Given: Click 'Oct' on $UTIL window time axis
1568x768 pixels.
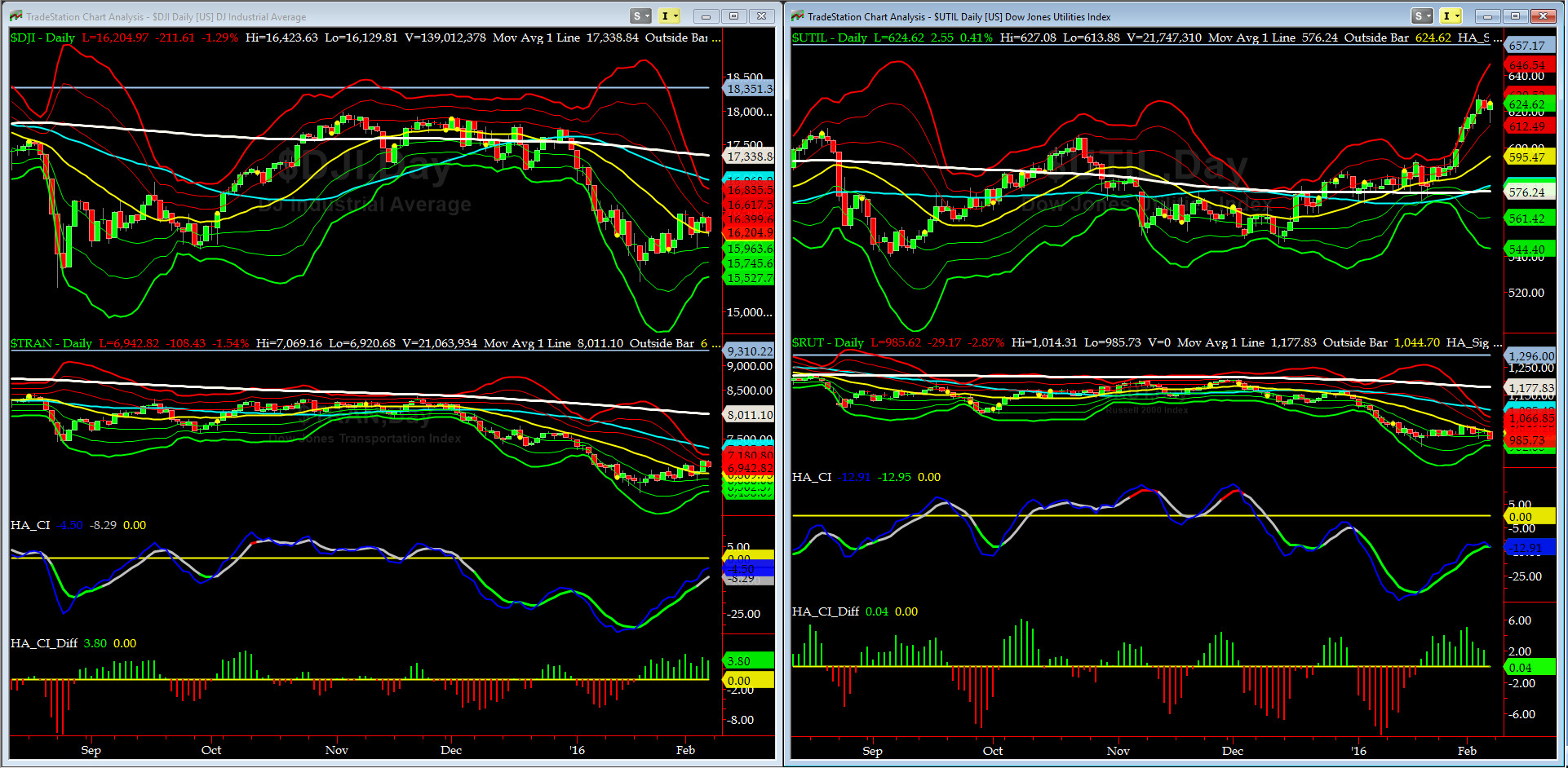Looking at the screenshot, I should (x=993, y=751).
